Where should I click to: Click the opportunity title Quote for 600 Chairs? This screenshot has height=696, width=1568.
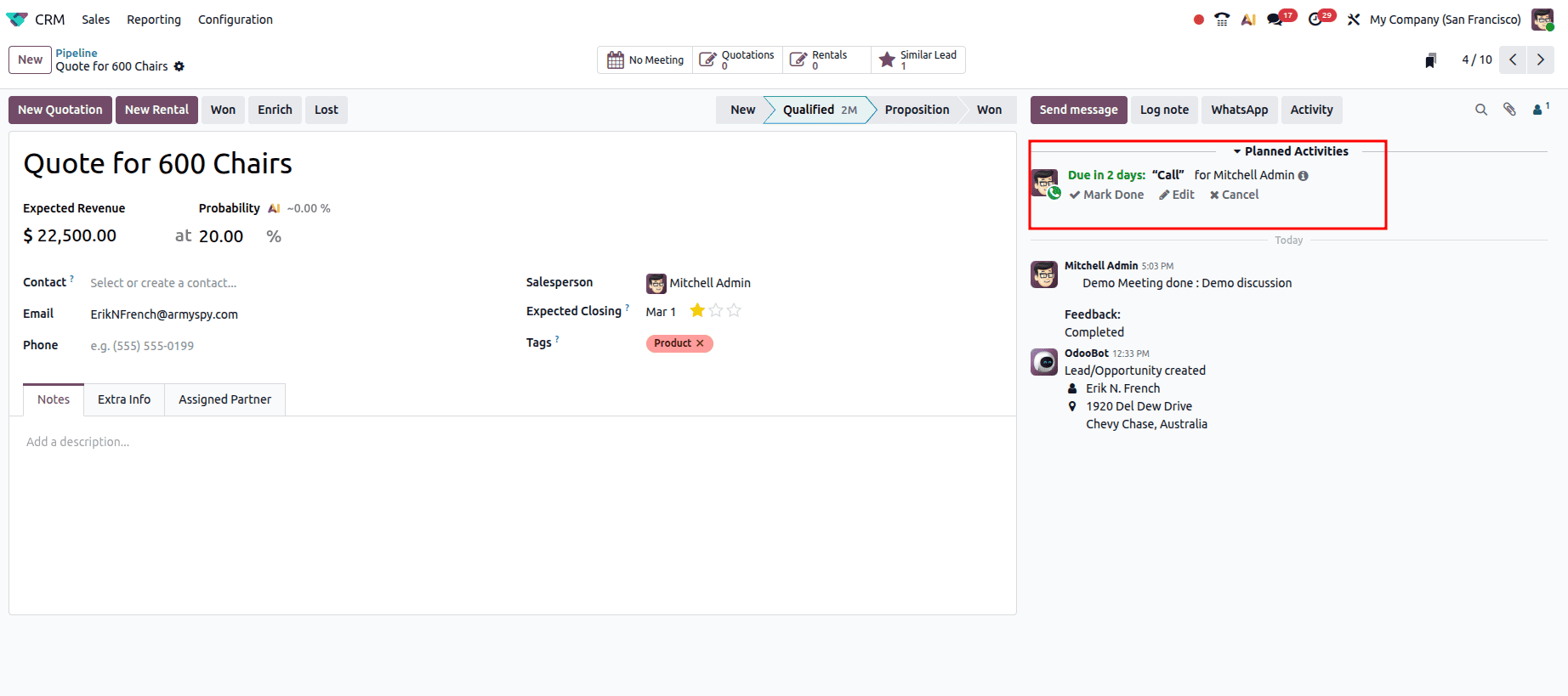(x=157, y=163)
